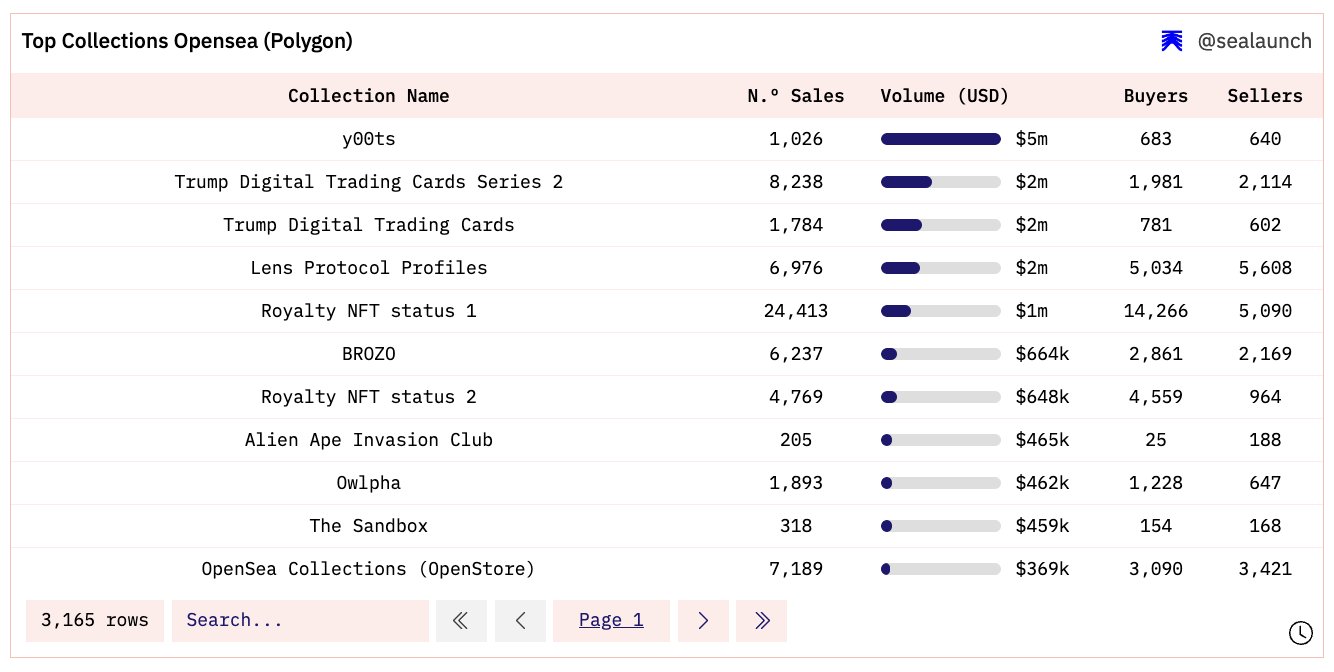
Task: Click the $369k volume value
Action: pos(1042,569)
